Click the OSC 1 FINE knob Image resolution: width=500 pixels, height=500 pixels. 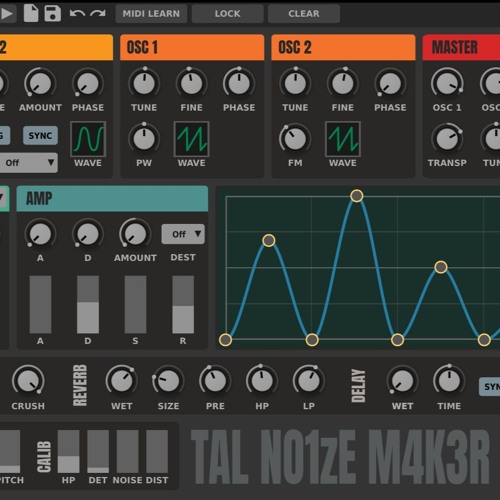click(191, 83)
